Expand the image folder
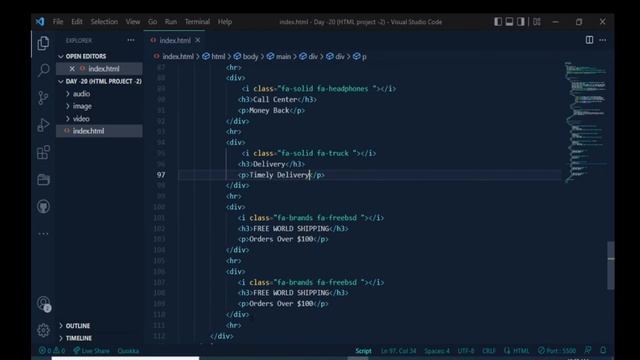The image size is (640, 360). pos(82,106)
